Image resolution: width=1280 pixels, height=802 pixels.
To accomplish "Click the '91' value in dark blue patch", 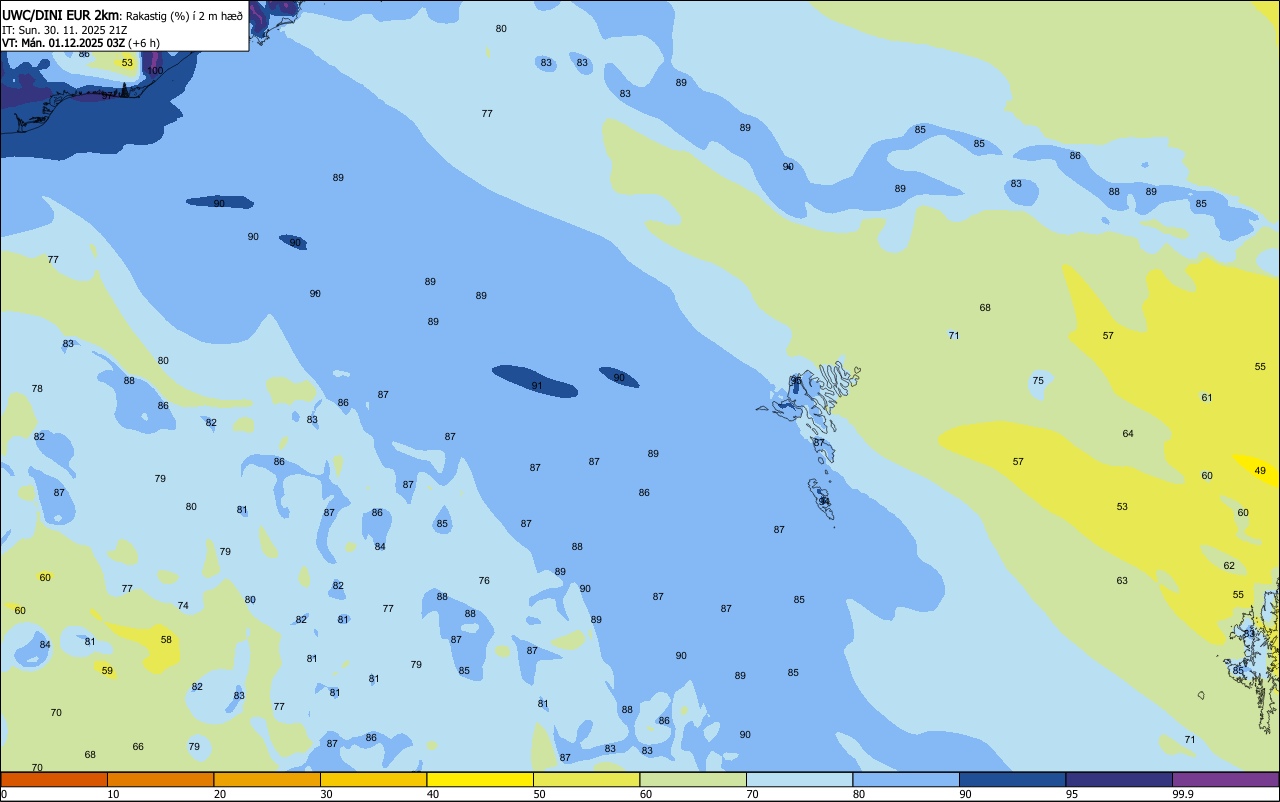I will 537,386.
